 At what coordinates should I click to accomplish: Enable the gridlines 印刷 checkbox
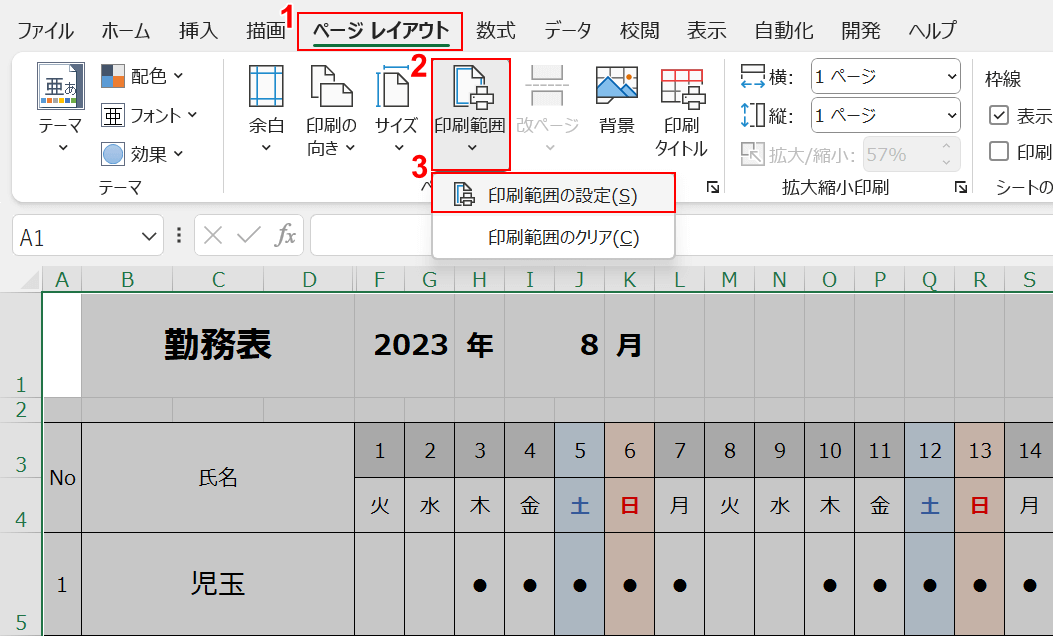(999, 152)
